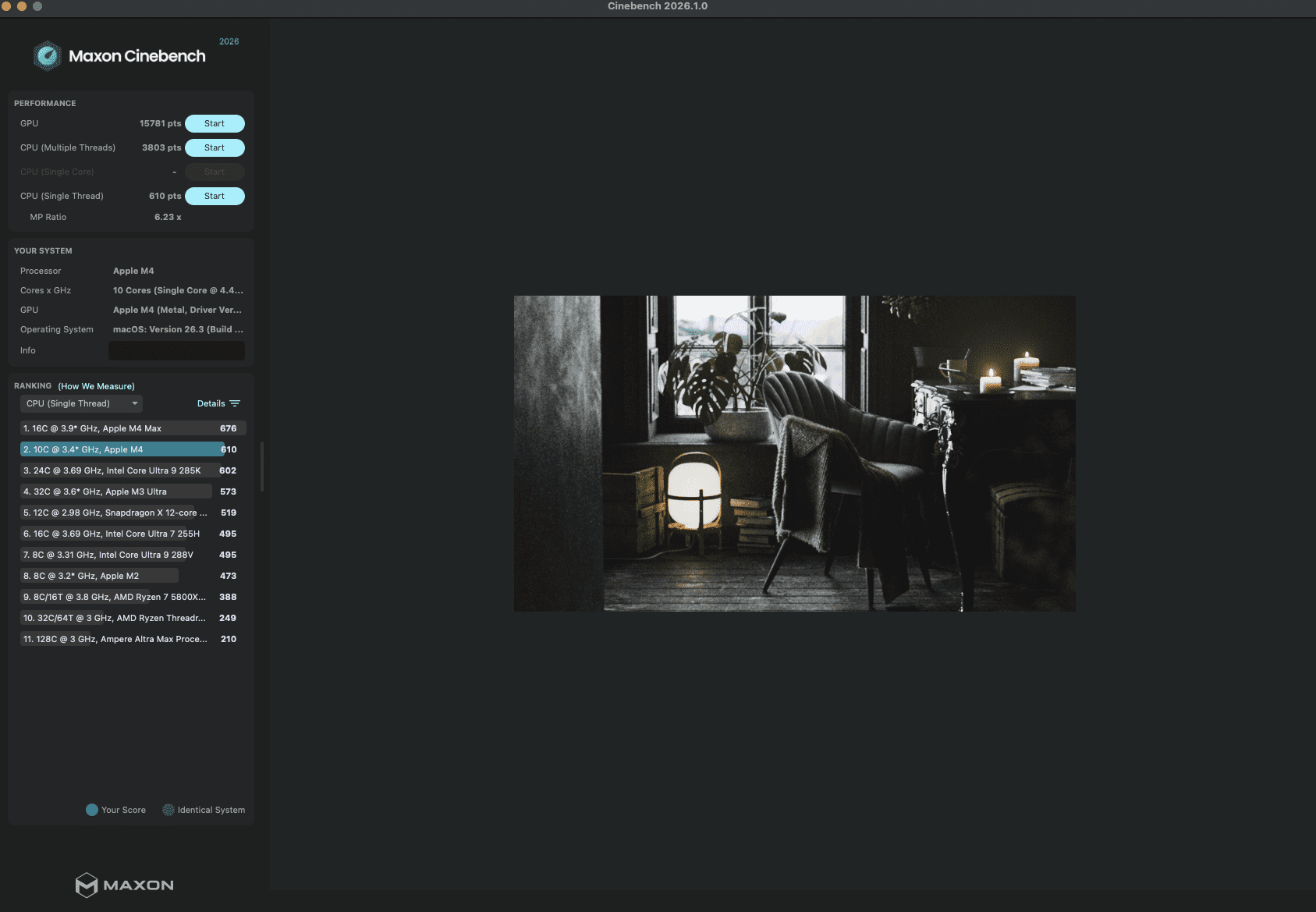The height and width of the screenshot is (912, 1316).
Task: Select the Intel Core Ultra 7 255H row
Action: [x=133, y=534]
